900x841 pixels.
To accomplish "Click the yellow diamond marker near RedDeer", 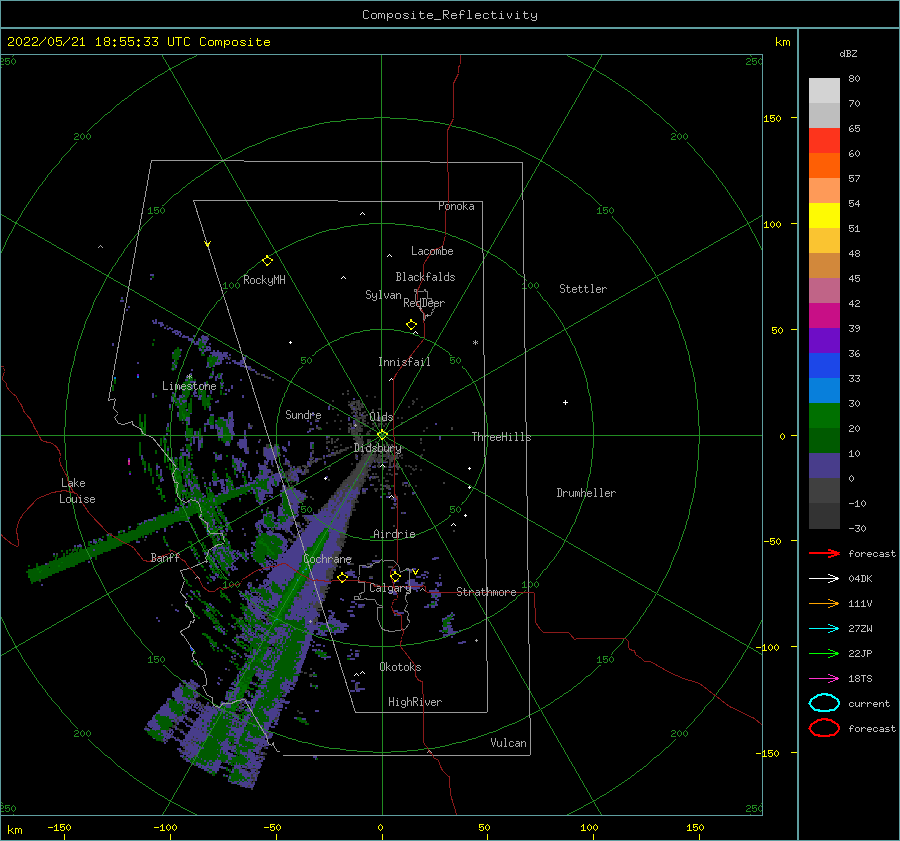I will coord(411,325).
